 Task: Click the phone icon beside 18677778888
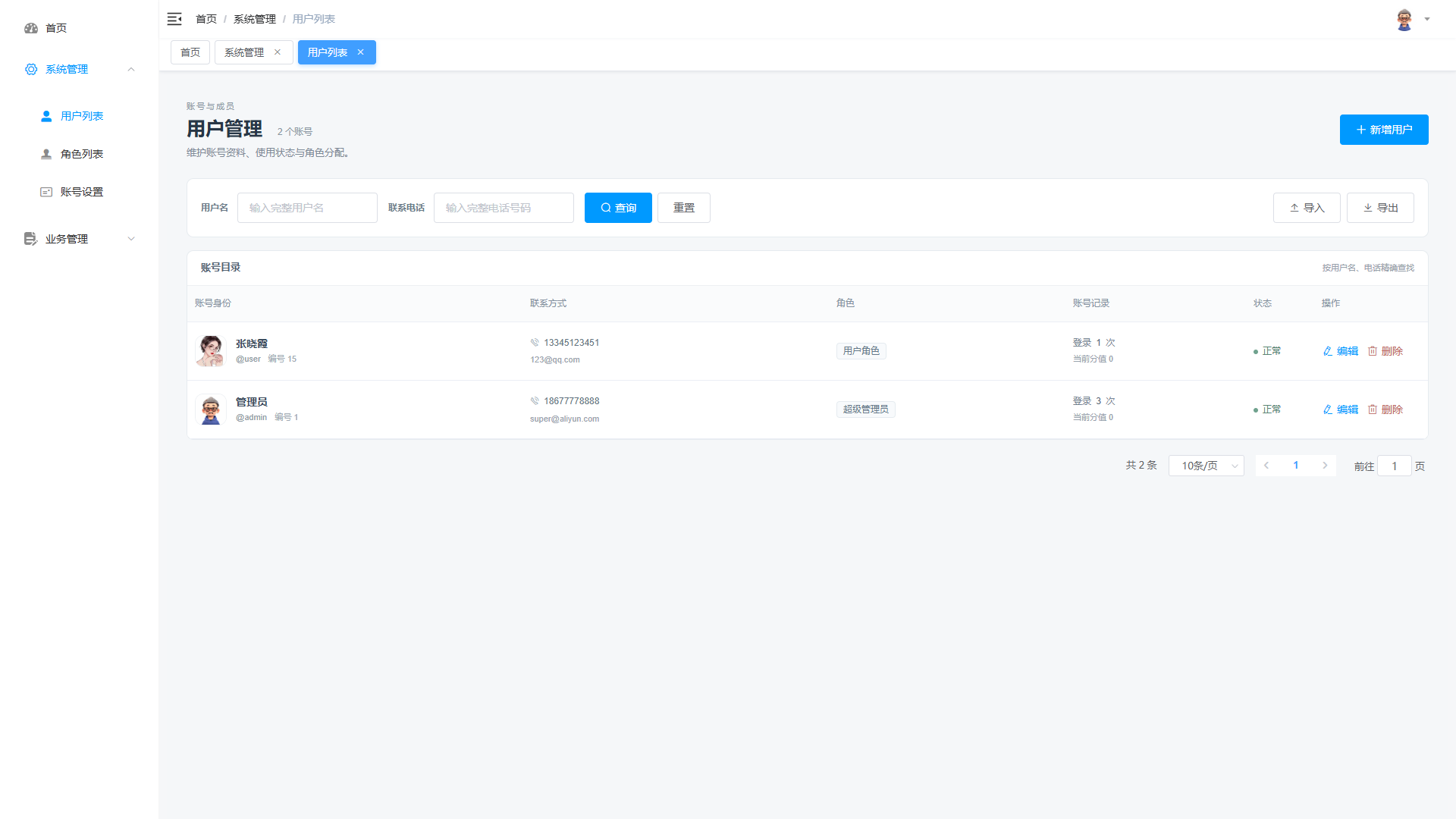coord(535,401)
